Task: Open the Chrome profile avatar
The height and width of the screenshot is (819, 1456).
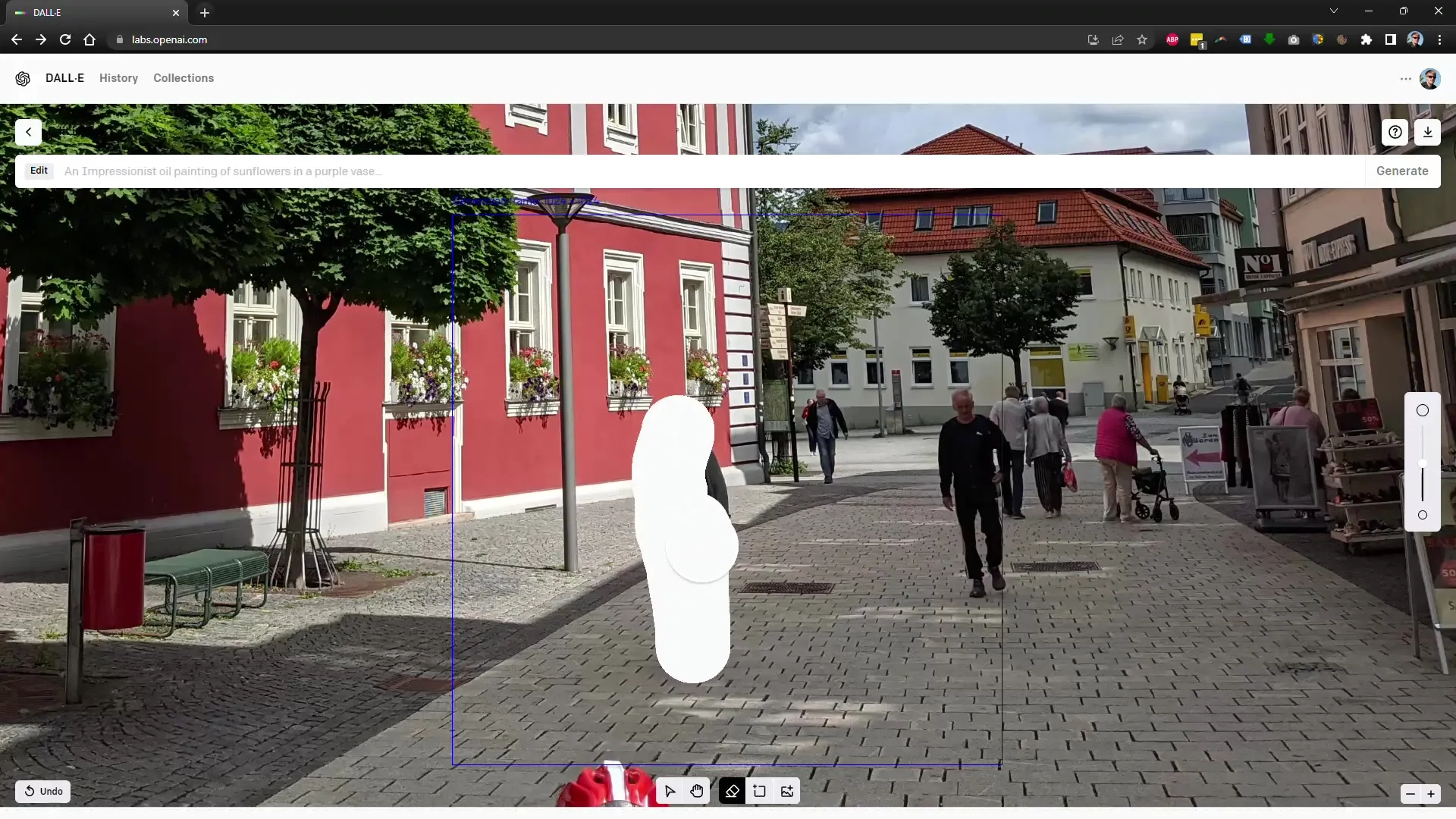Action: (1415, 39)
